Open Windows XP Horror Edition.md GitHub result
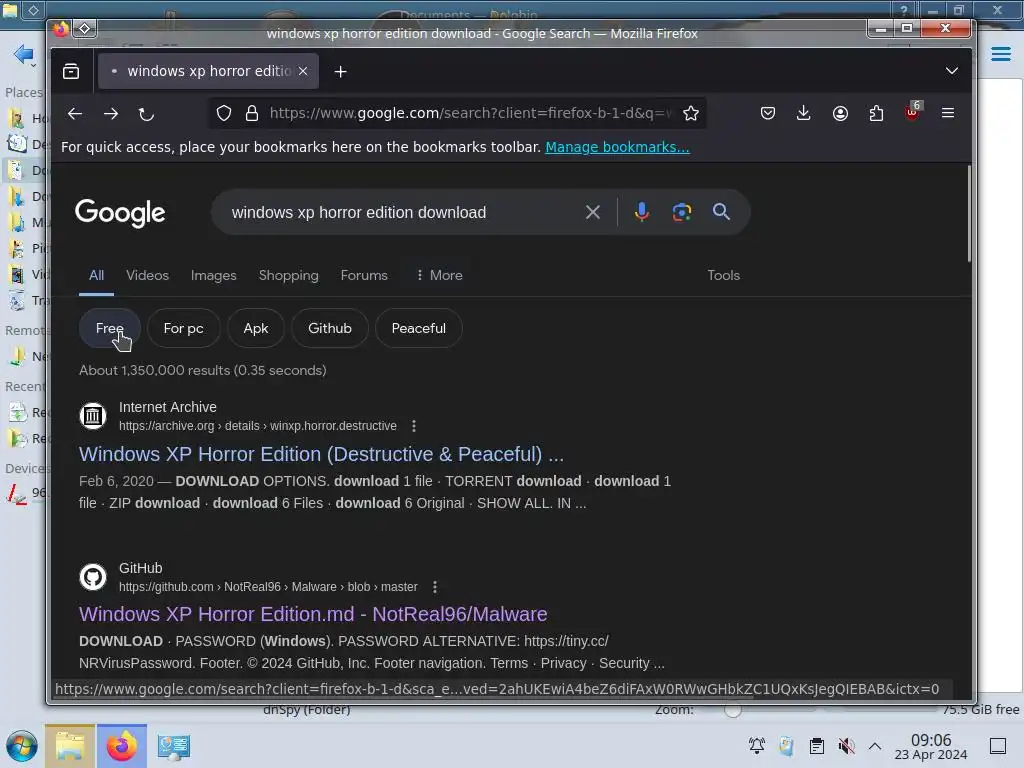 click(313, 614)
